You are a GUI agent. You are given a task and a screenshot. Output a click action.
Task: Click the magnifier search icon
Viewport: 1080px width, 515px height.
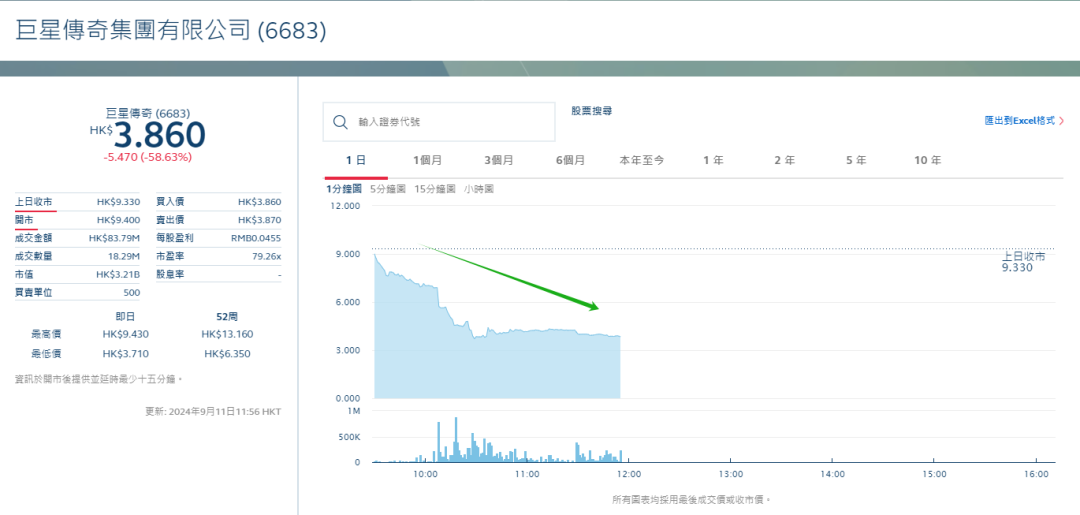pyautogui.click(x=340, y=122)
